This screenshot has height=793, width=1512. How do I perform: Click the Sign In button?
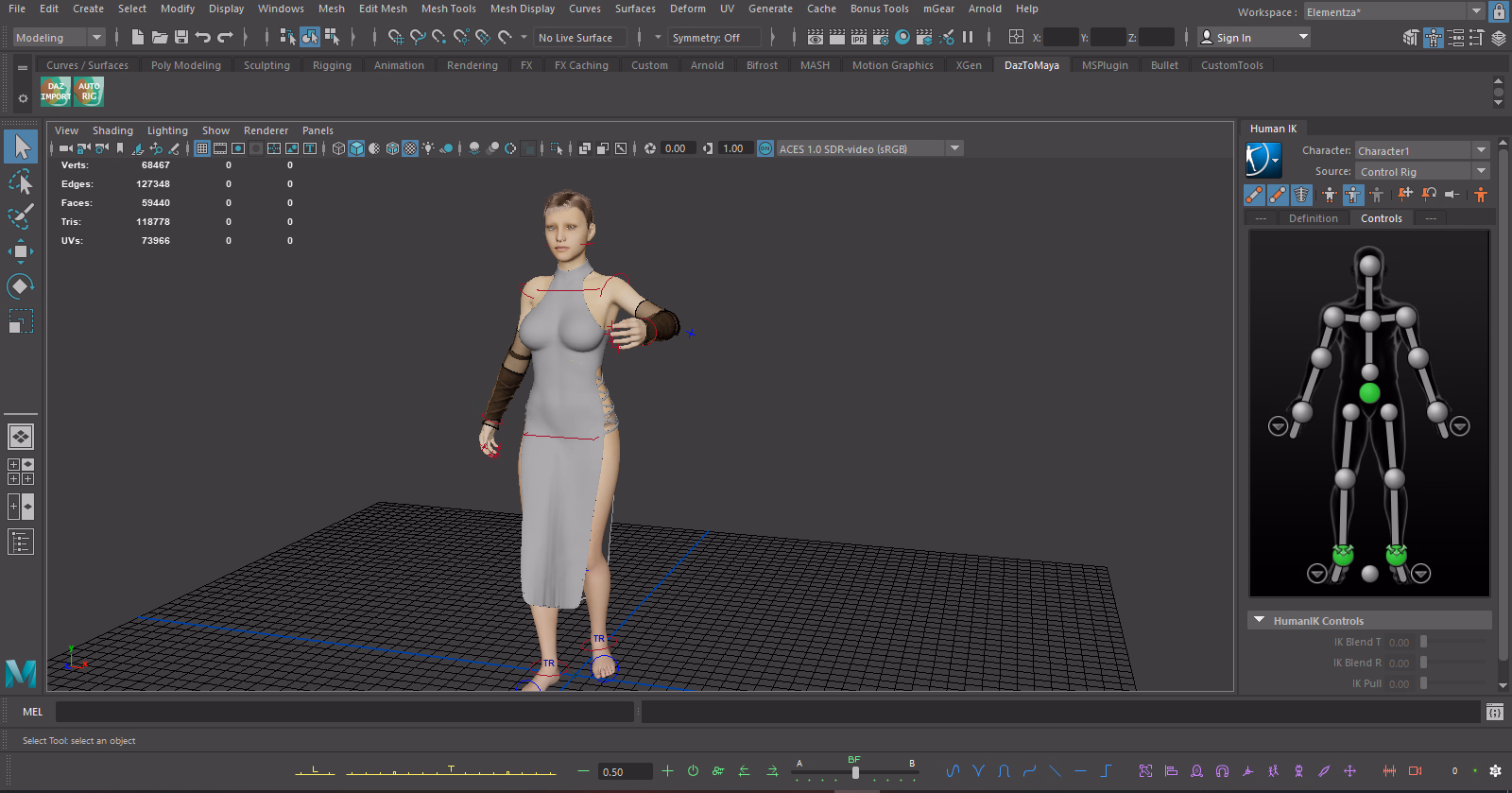(1233, 38)
